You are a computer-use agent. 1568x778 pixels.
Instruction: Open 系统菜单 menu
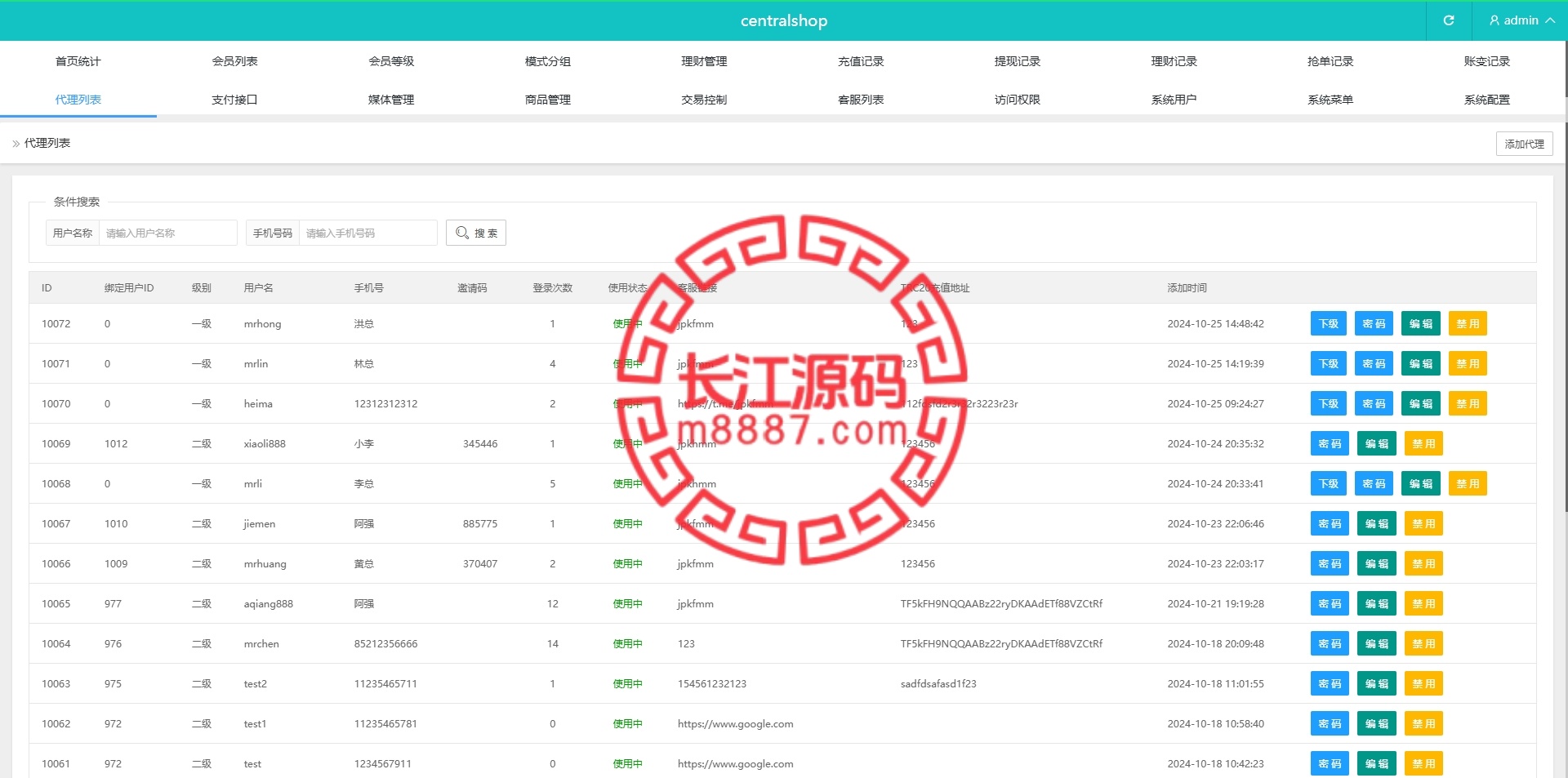click(x=1330, y=100)
